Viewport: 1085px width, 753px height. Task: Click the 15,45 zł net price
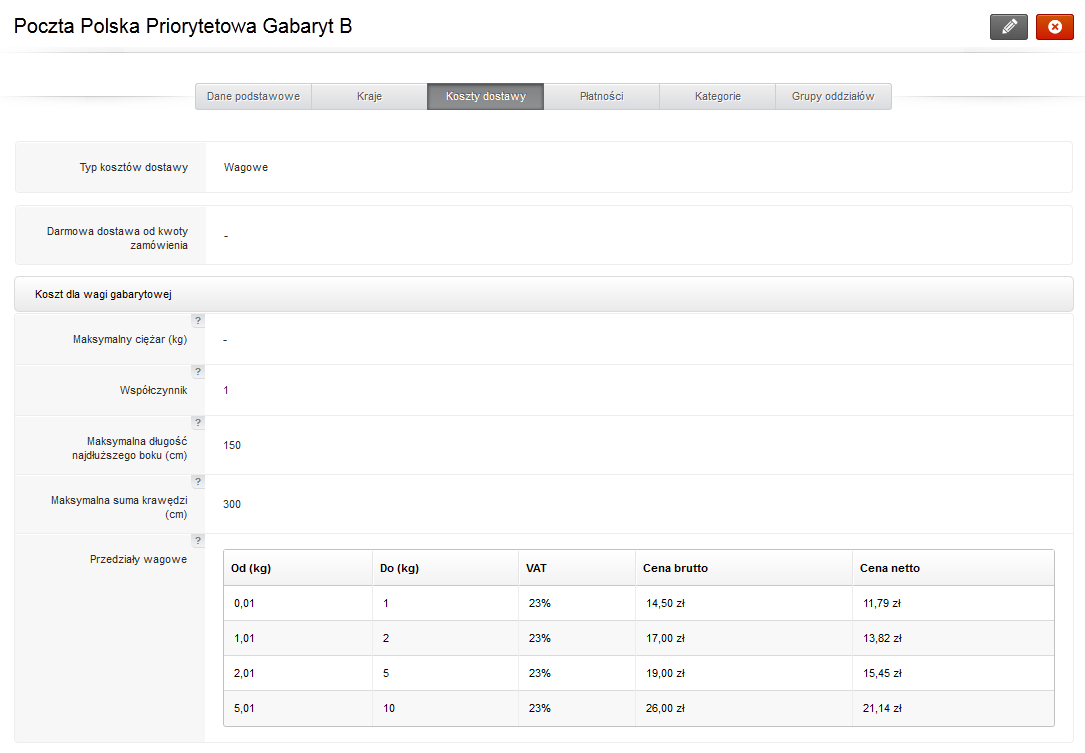pyautogui.click(x=882, y=673)
